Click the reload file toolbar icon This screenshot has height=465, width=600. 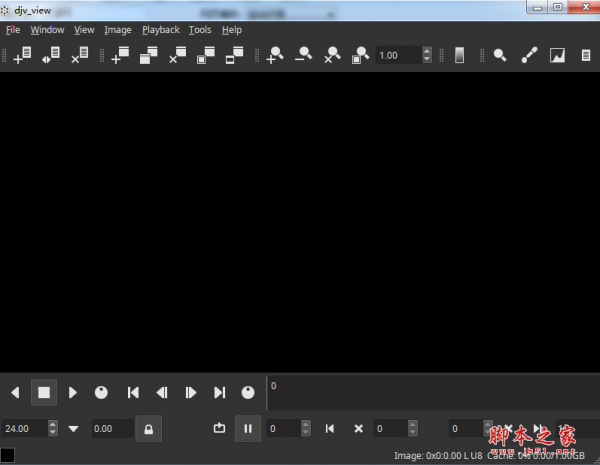51,55
